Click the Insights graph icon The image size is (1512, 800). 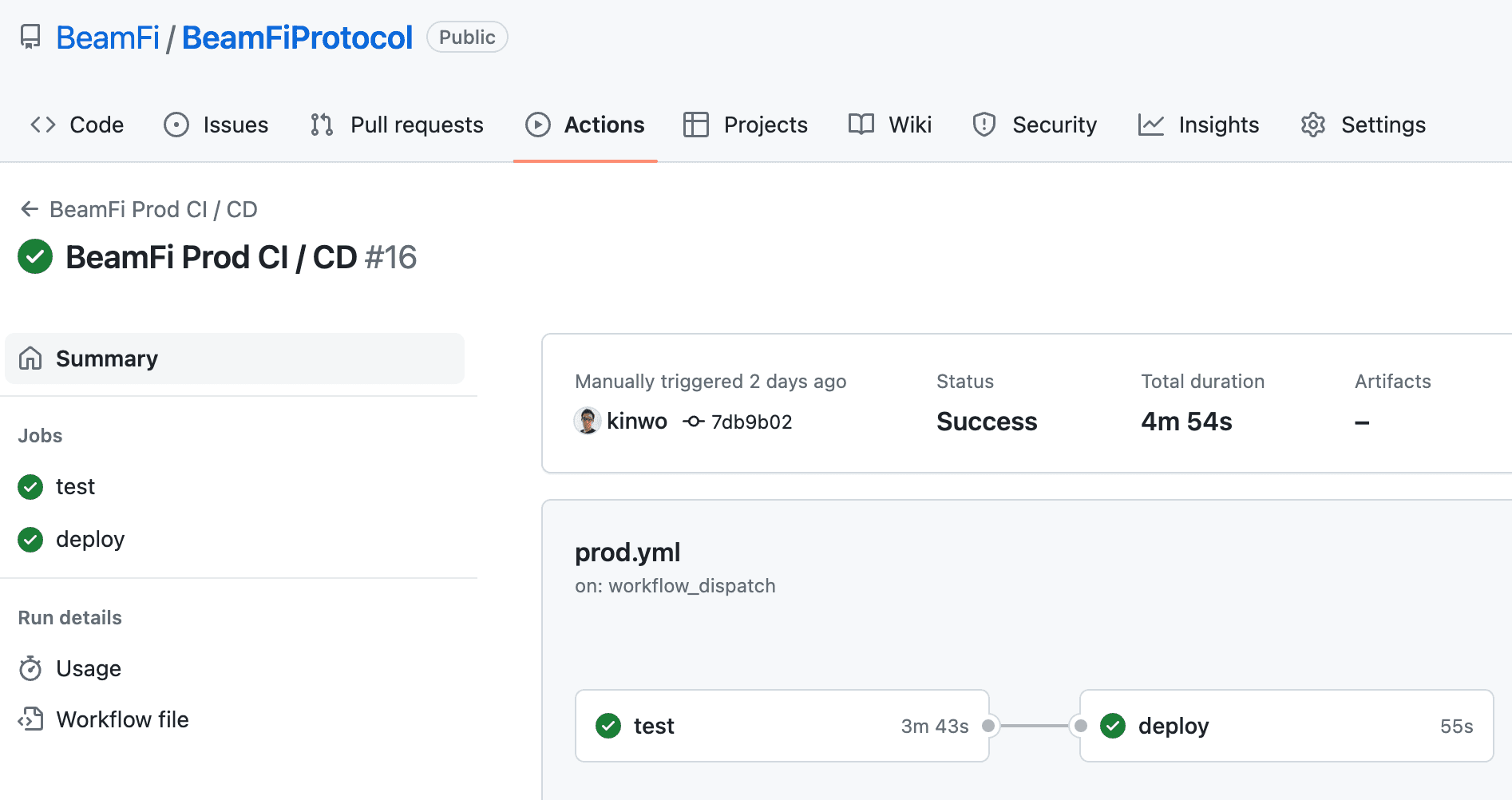coord(1151,125)
